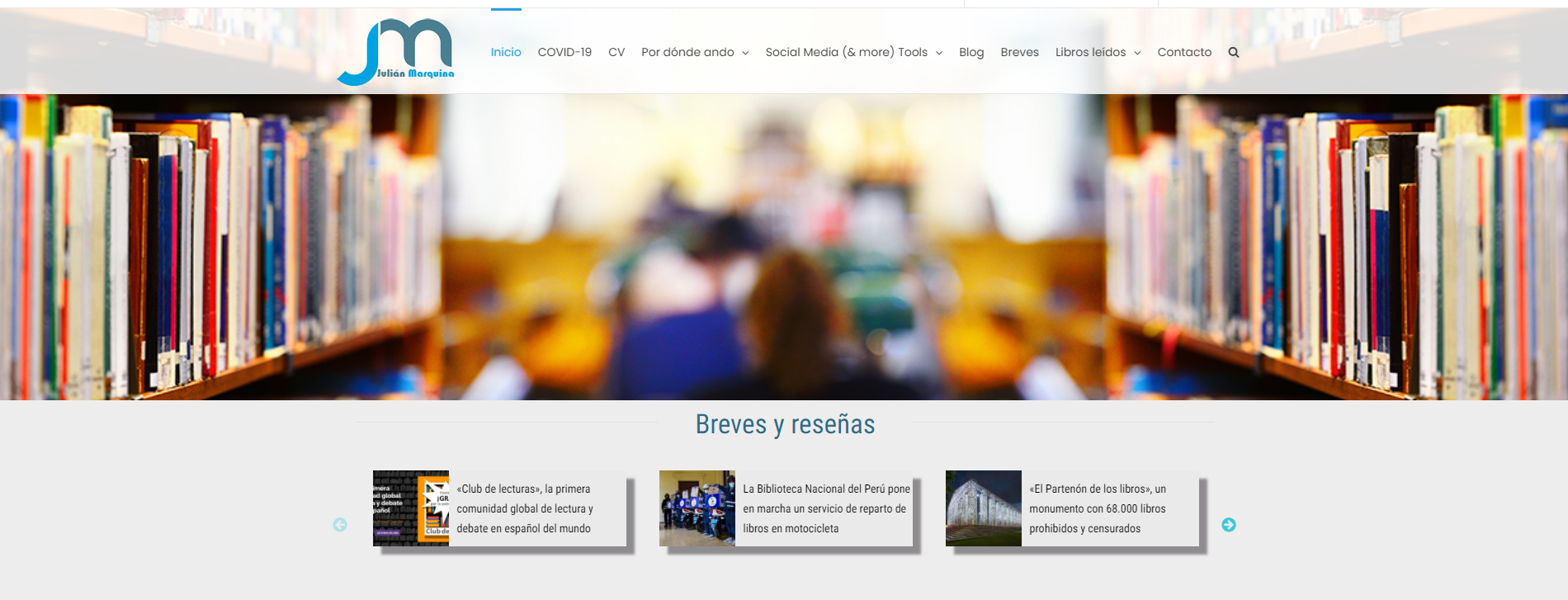Navigate to the Blog page
Screen dimensions: 1568x600
tap(971, 53)
